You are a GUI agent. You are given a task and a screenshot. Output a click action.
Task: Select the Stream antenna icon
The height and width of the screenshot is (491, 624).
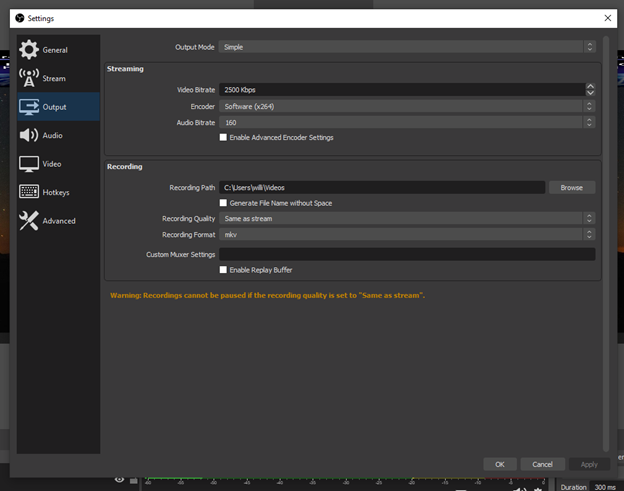point(29,78)
